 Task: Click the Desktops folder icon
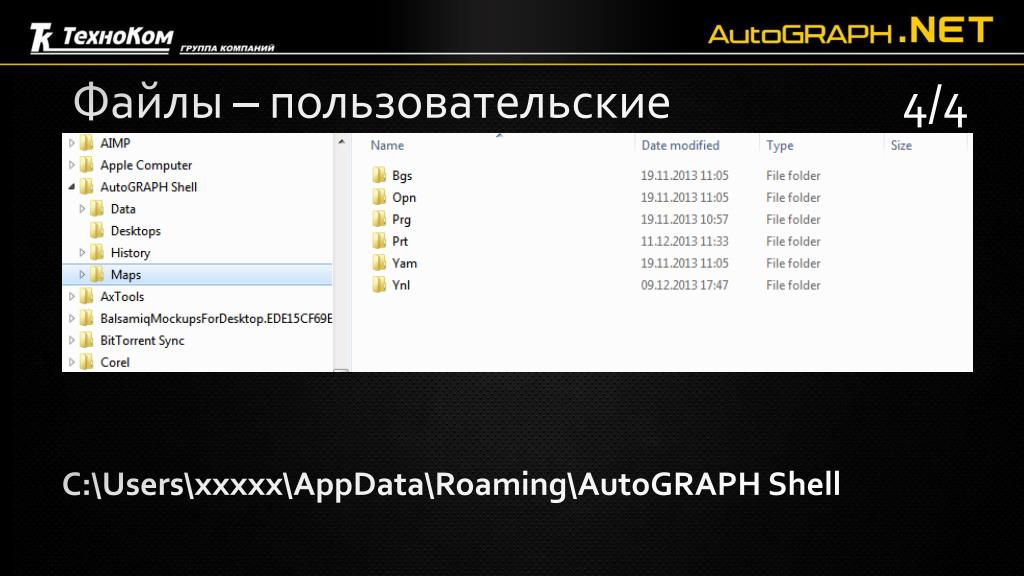pos(97,231)
